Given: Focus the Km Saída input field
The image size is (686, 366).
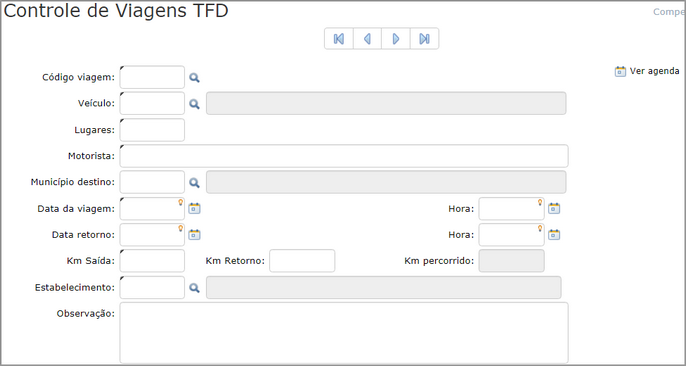Looking at the screenshot, I should tap(152, 261).
